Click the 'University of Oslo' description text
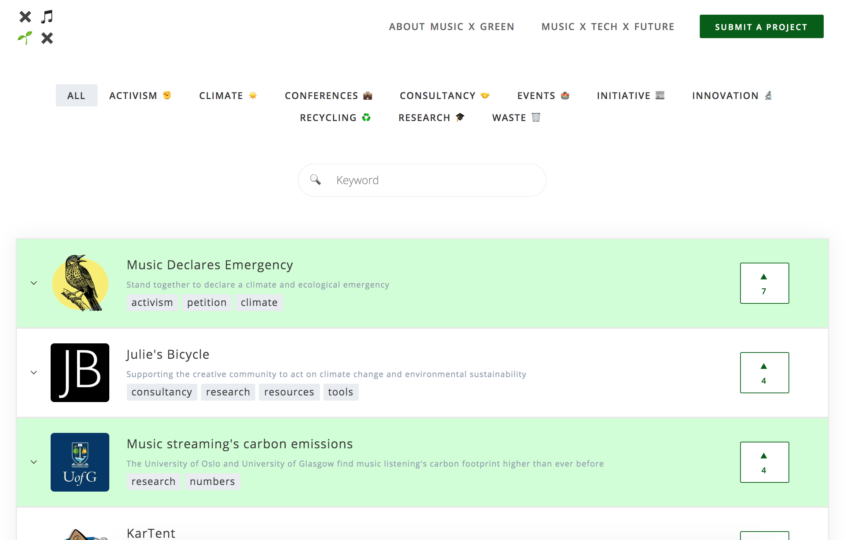The height and width of the screenshot is (540, 845). tap(365, 463)
